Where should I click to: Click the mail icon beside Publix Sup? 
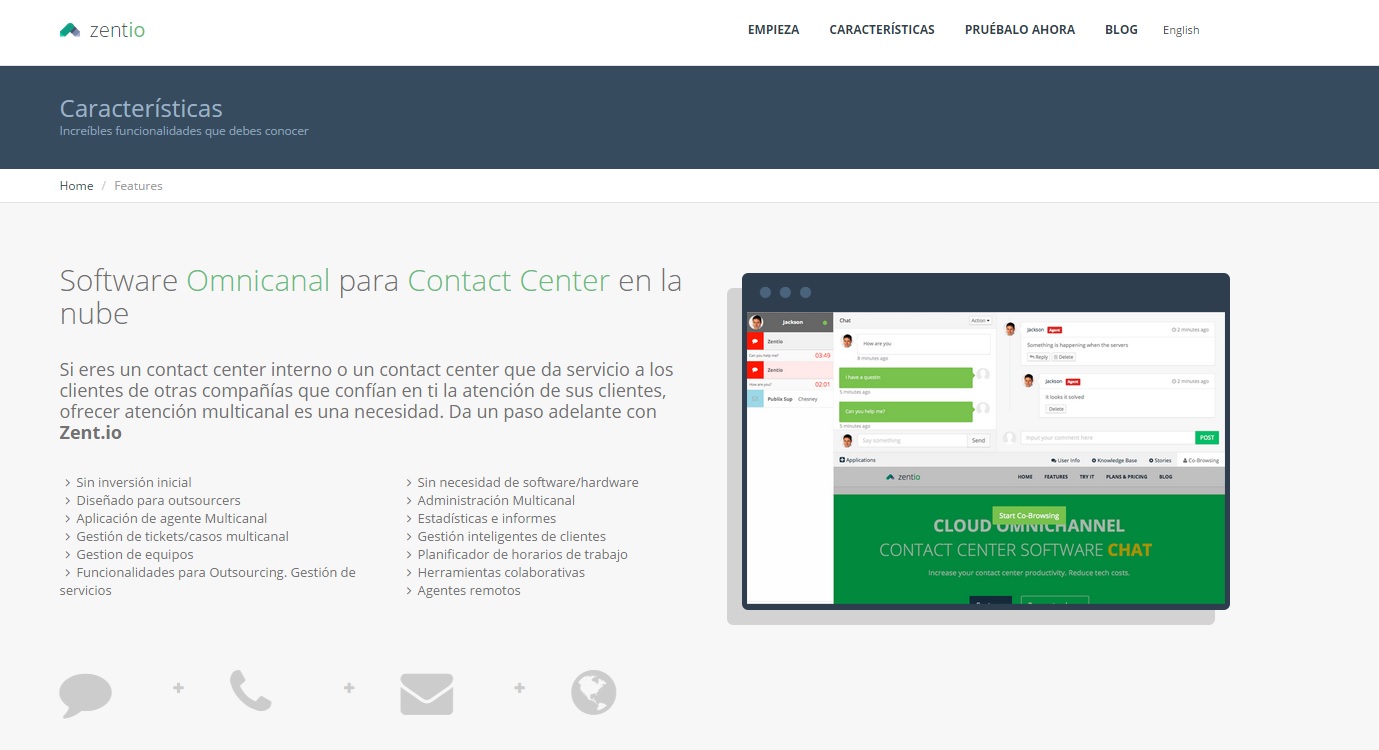point(755,399)
